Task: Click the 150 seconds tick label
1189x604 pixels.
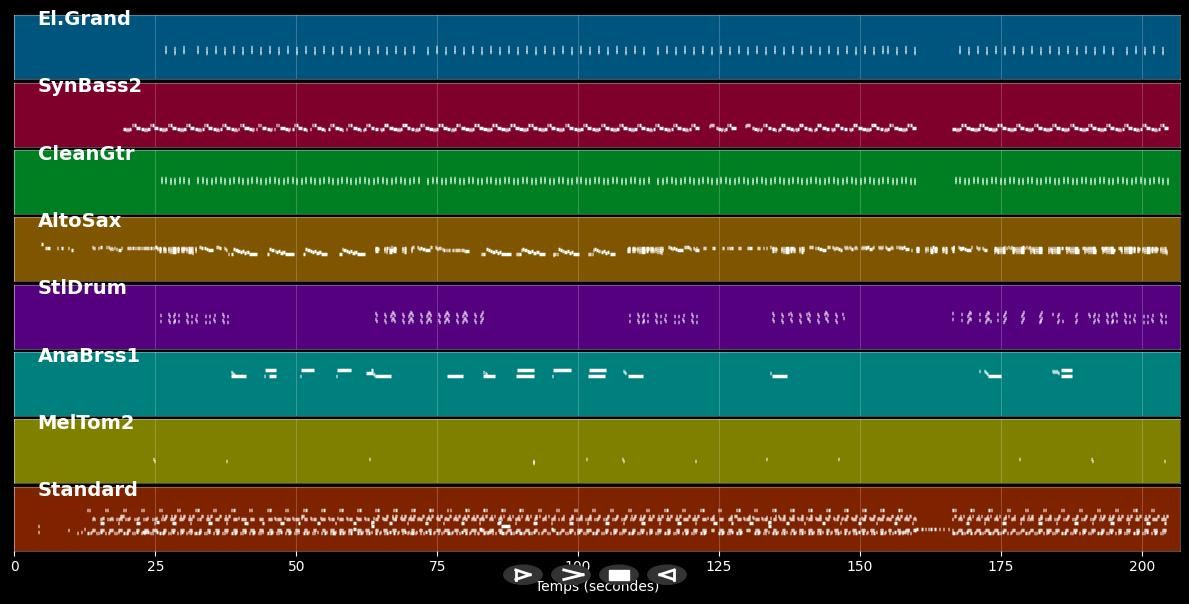Action: click(x=860, y=566)
